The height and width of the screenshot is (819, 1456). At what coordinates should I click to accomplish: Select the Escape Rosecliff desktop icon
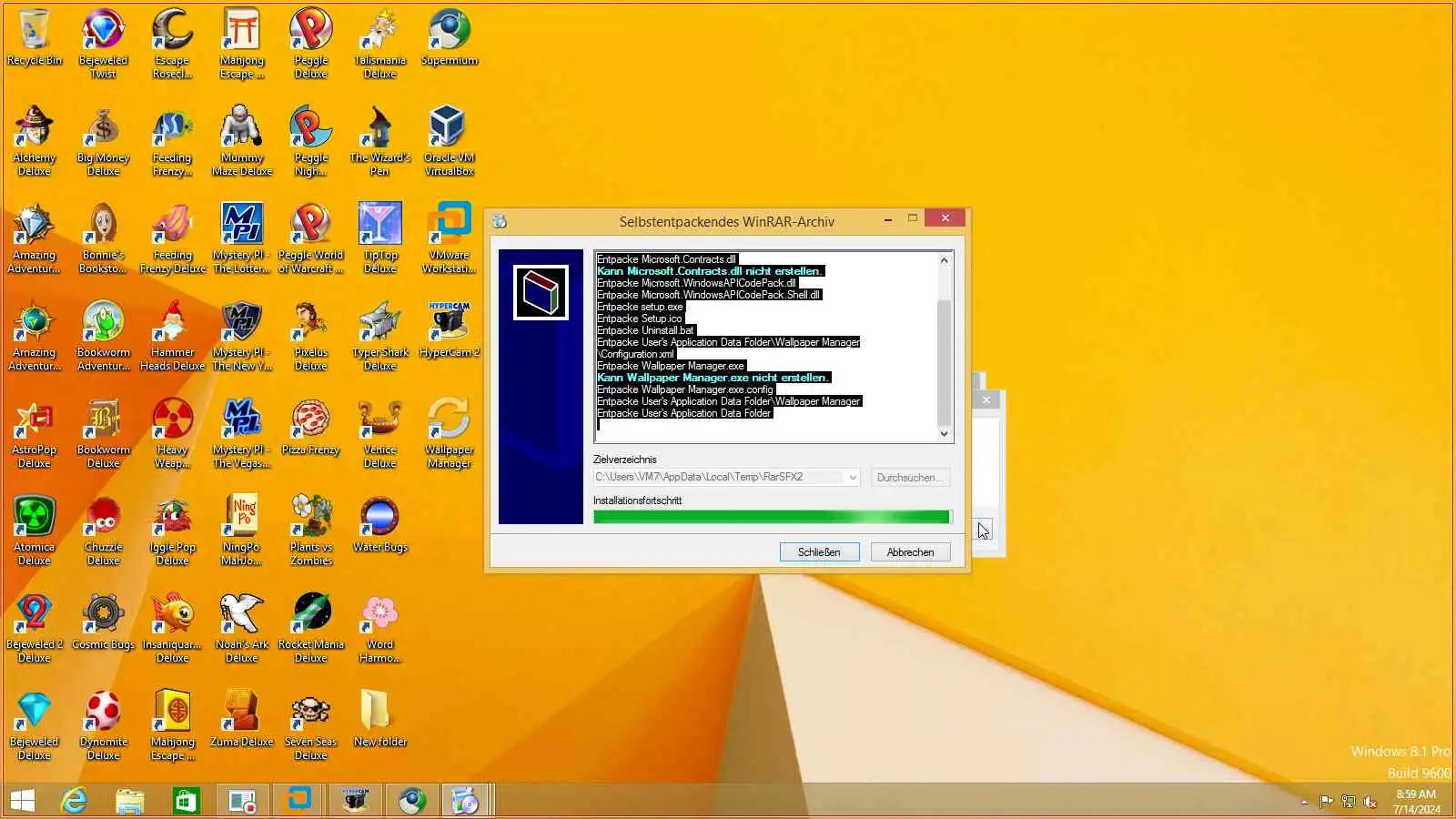tap(173, 44)
